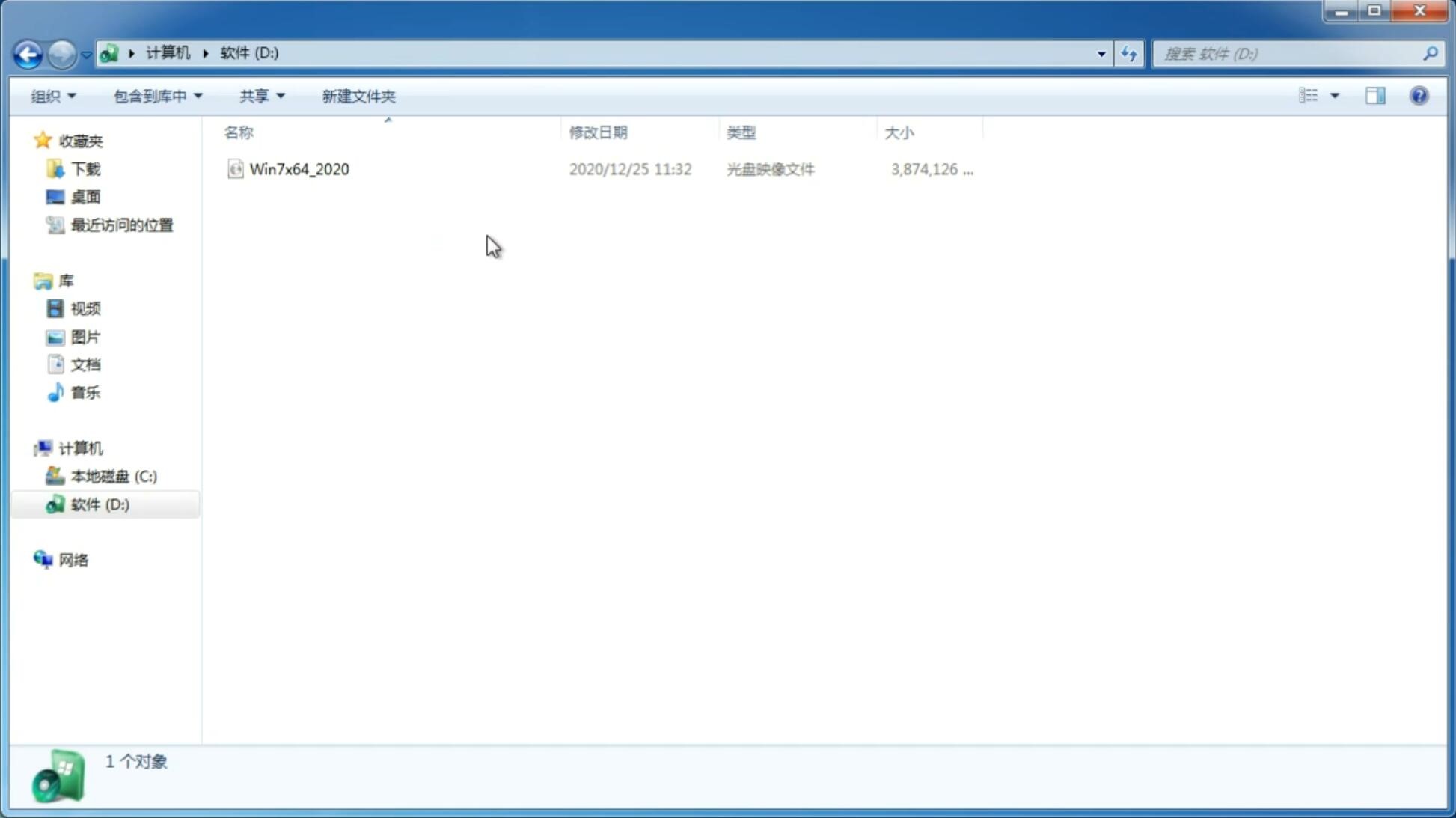Navigate to 软件 (D:) drive
The width and height of the screenshot is (1456, 818).
coord(99,504)
